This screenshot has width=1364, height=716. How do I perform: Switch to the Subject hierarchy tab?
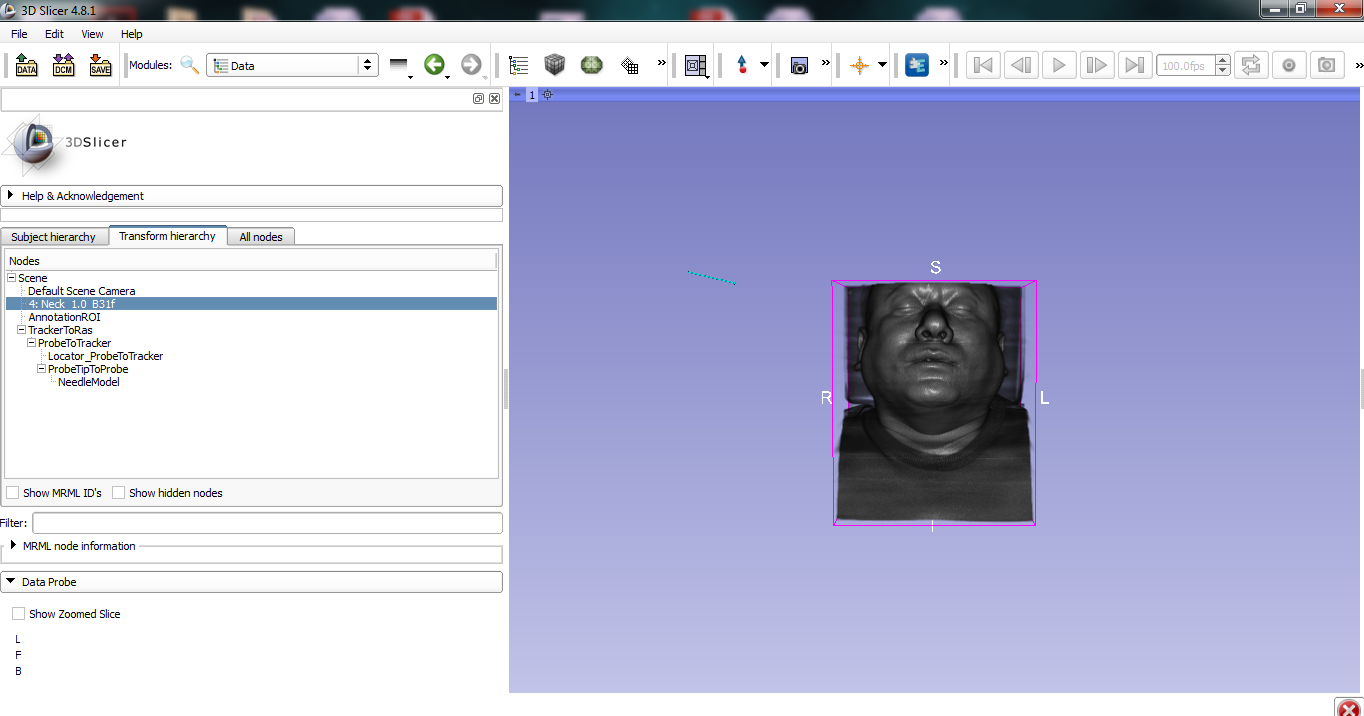[53, 236]
